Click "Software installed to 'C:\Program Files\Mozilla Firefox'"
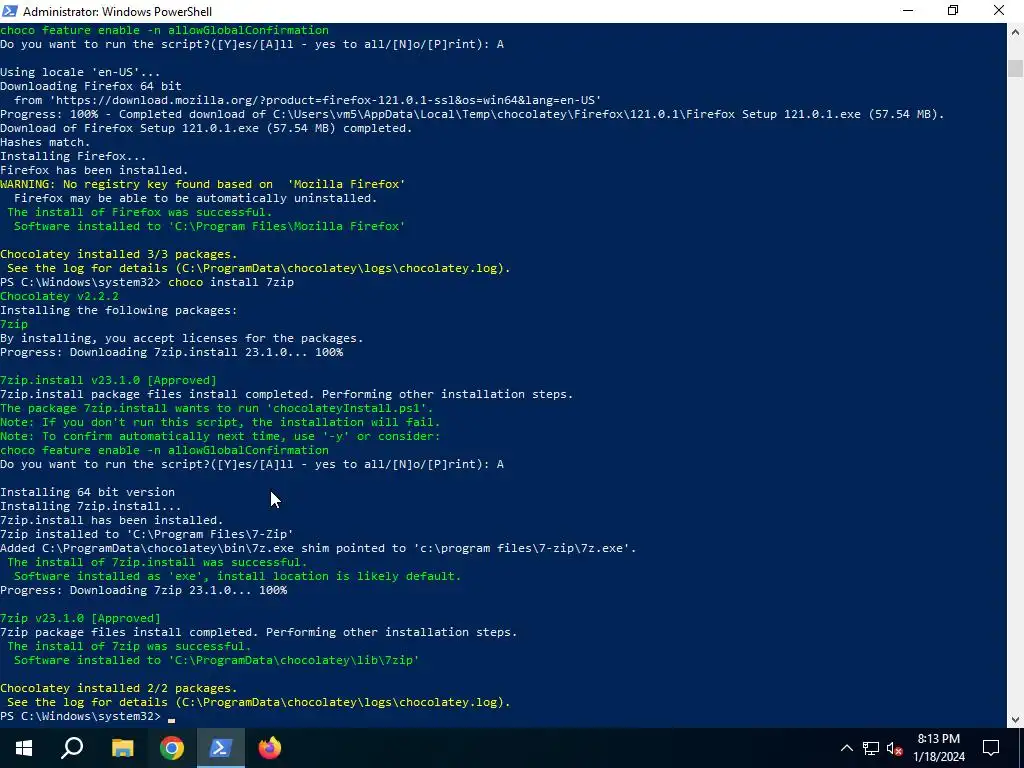Screen dimensions: 1024x768 coord(210,226)
